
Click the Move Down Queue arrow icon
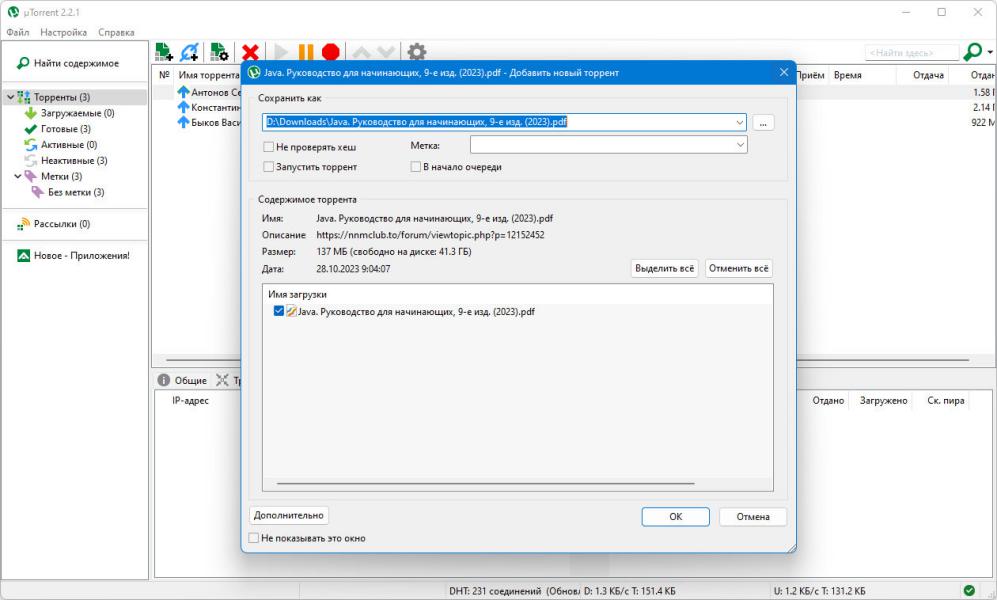[x=386, y=52]
